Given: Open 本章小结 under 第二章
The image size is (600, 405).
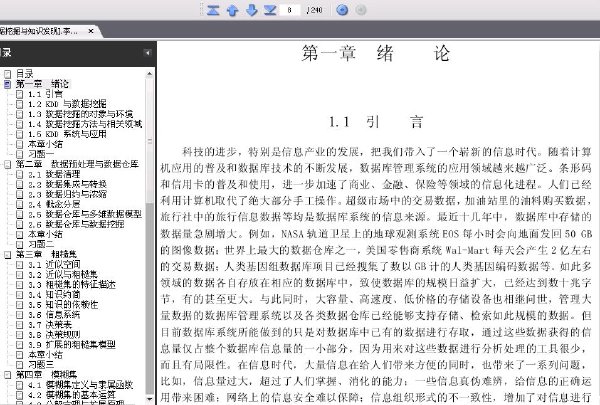Looking at the screenshot, I should [45, 234].
